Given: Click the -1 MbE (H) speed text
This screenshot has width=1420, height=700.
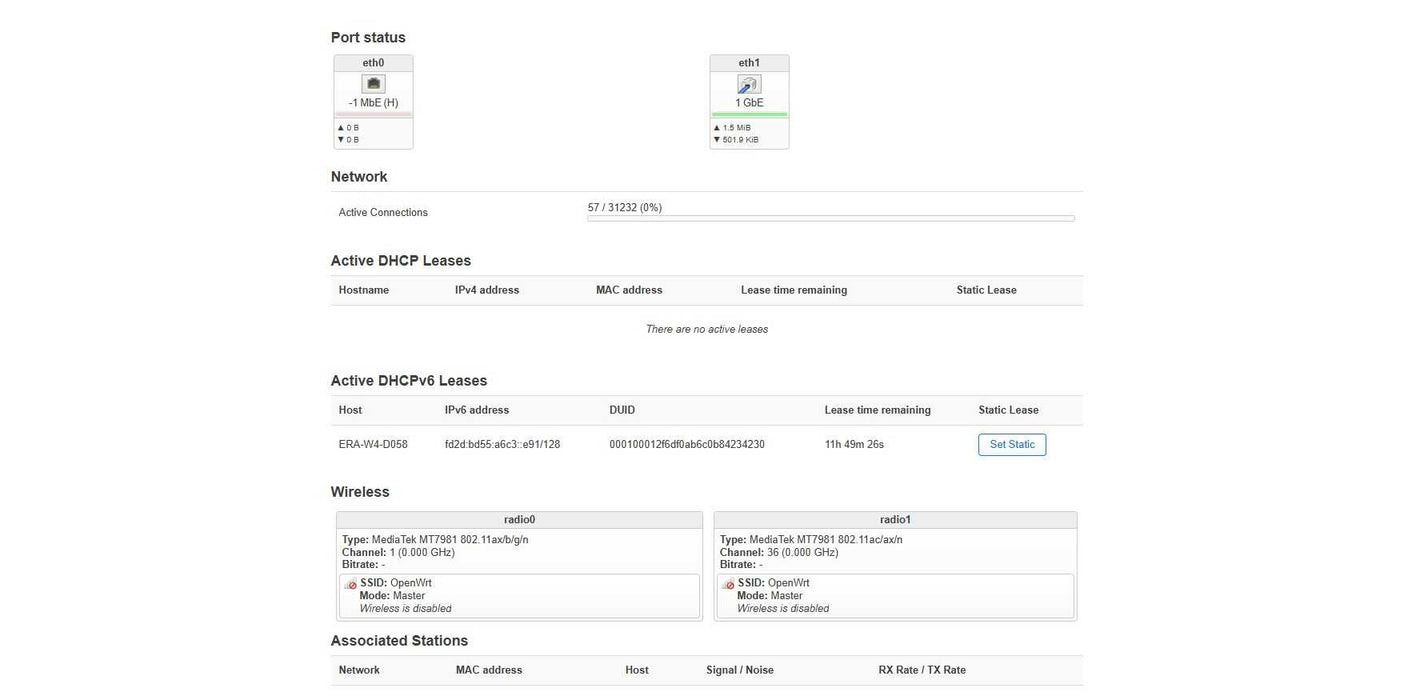Looking at the screenshot, I should (x=373, y=103).
